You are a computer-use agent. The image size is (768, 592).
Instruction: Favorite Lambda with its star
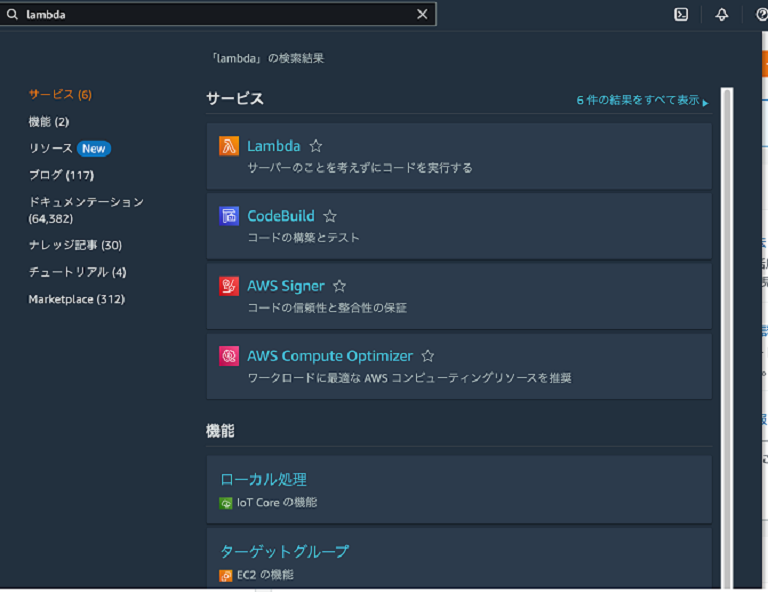(x=316, y=146)
